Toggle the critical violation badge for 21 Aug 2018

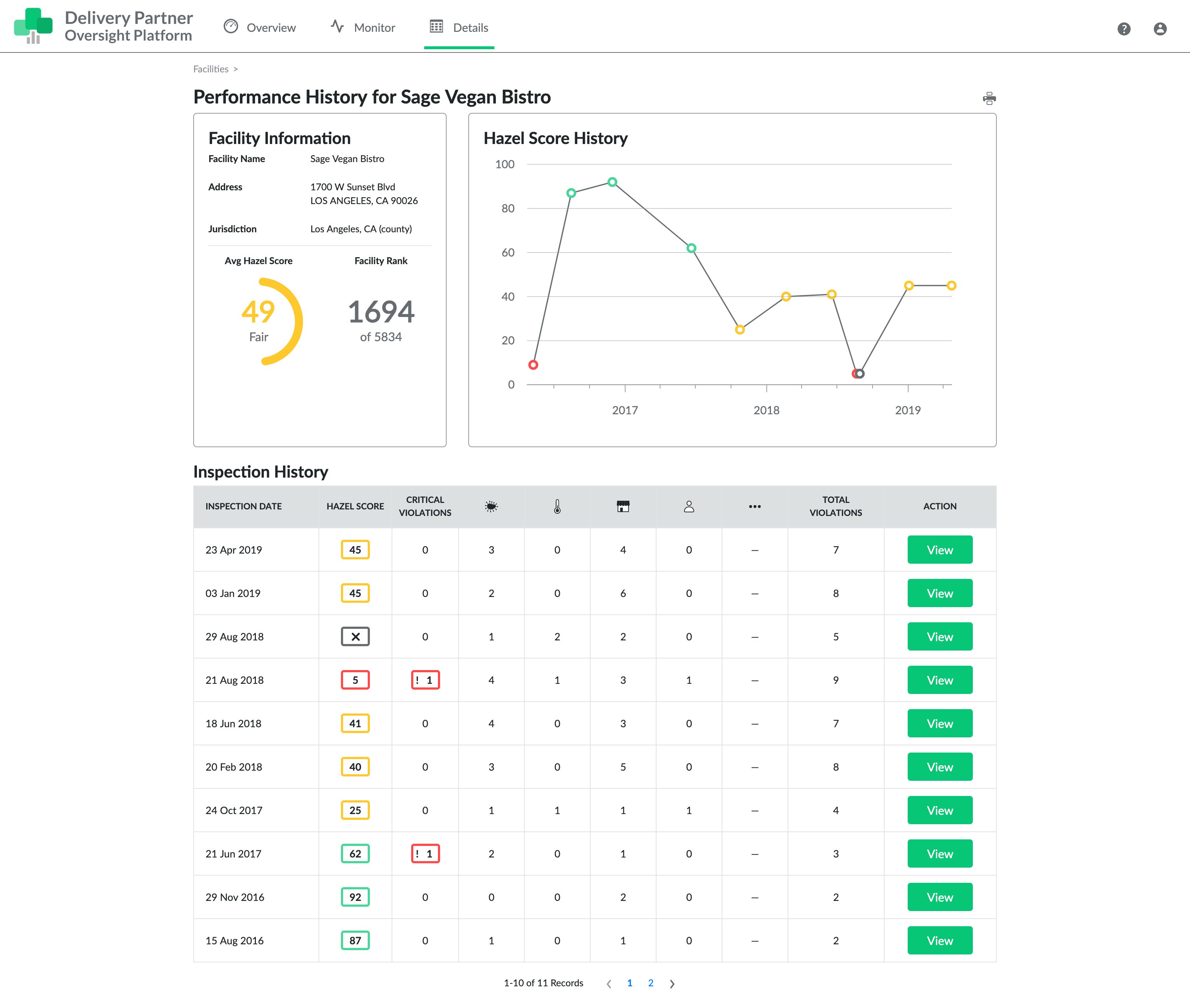pos(425,680)
